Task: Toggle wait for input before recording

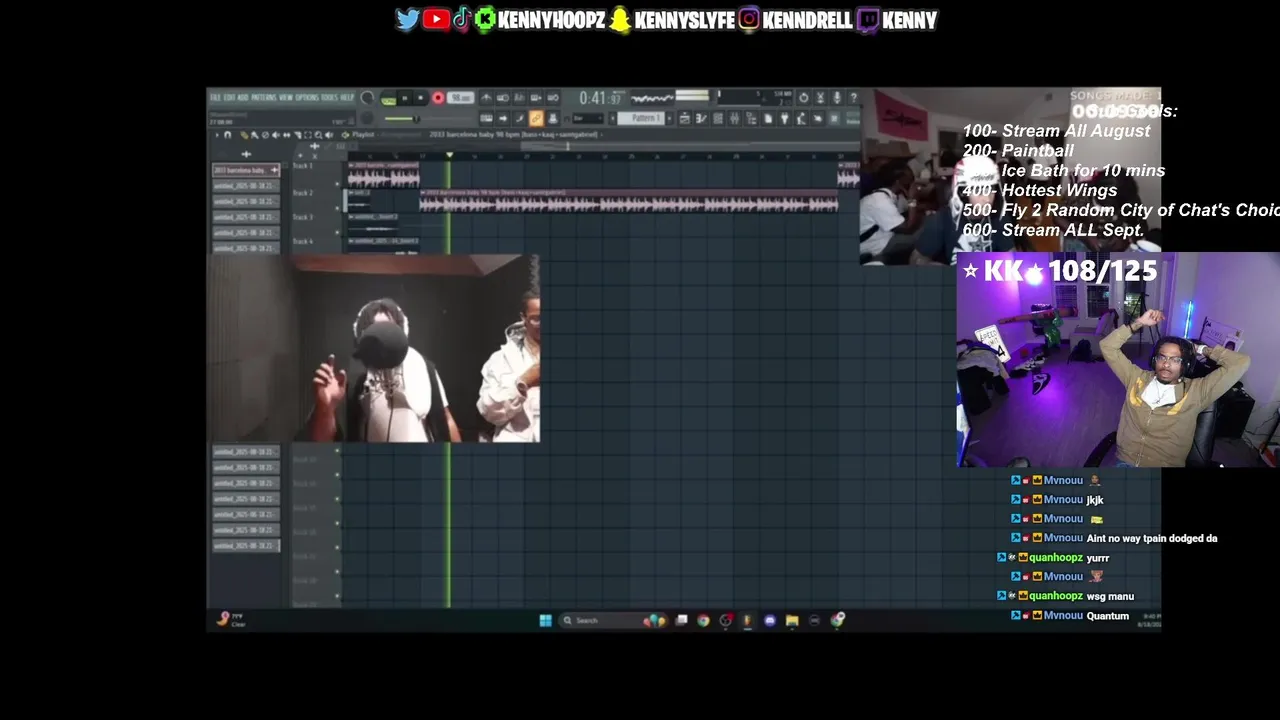Action: [502, 98]
